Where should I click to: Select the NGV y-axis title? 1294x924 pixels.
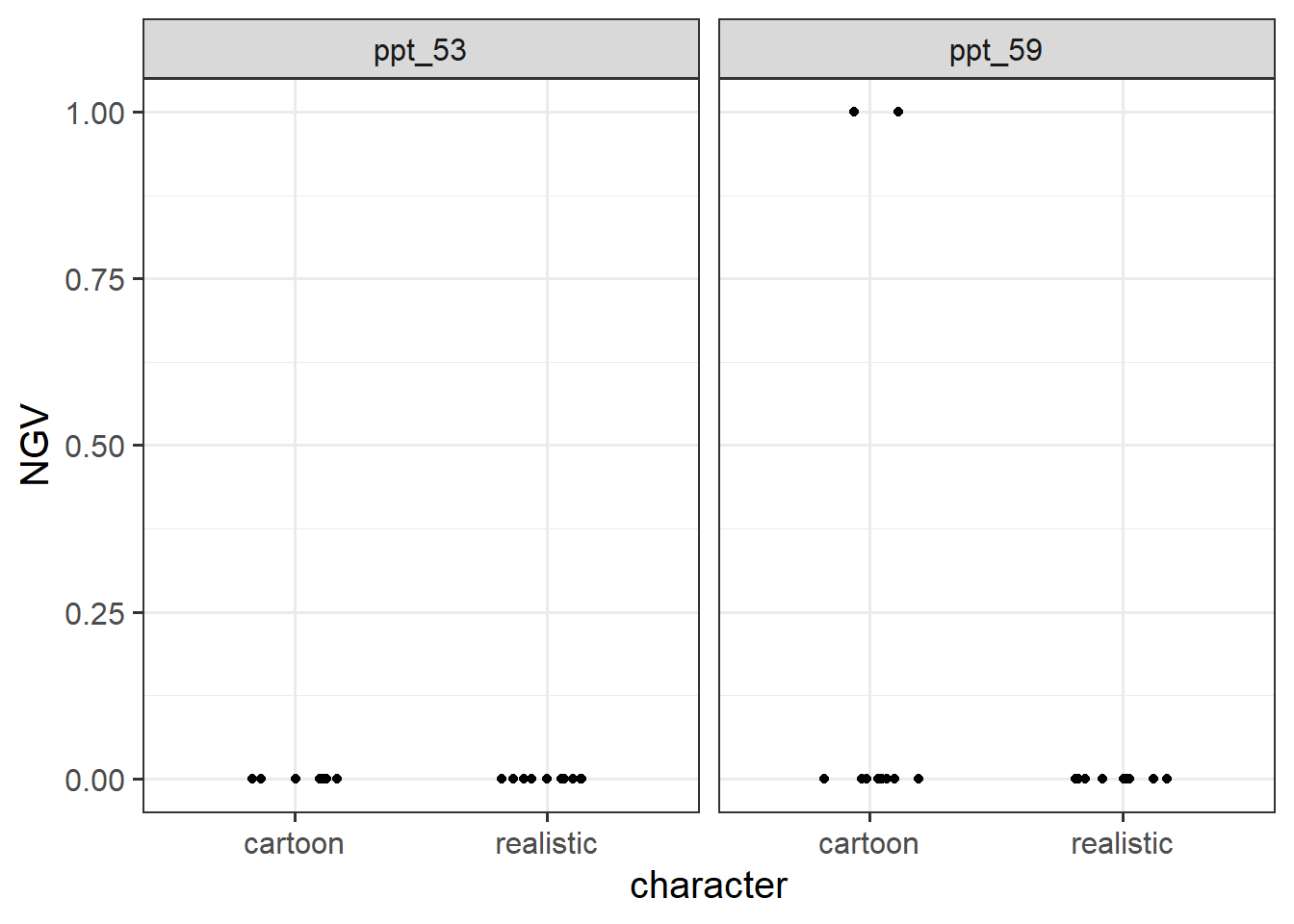[x=36, y=445]
